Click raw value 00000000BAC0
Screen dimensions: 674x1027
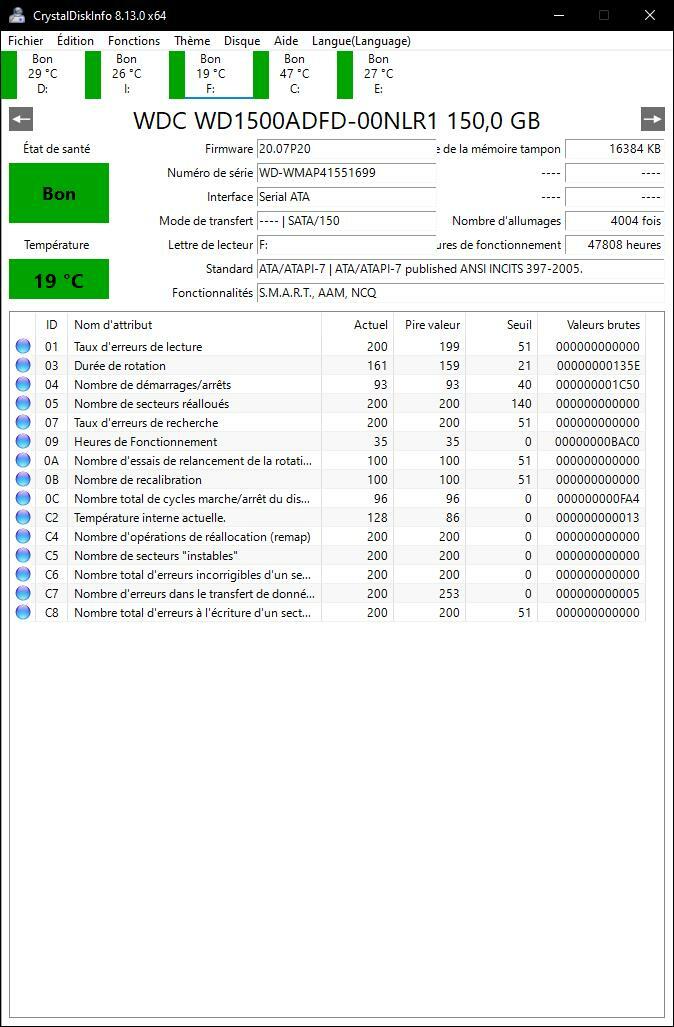598,442
